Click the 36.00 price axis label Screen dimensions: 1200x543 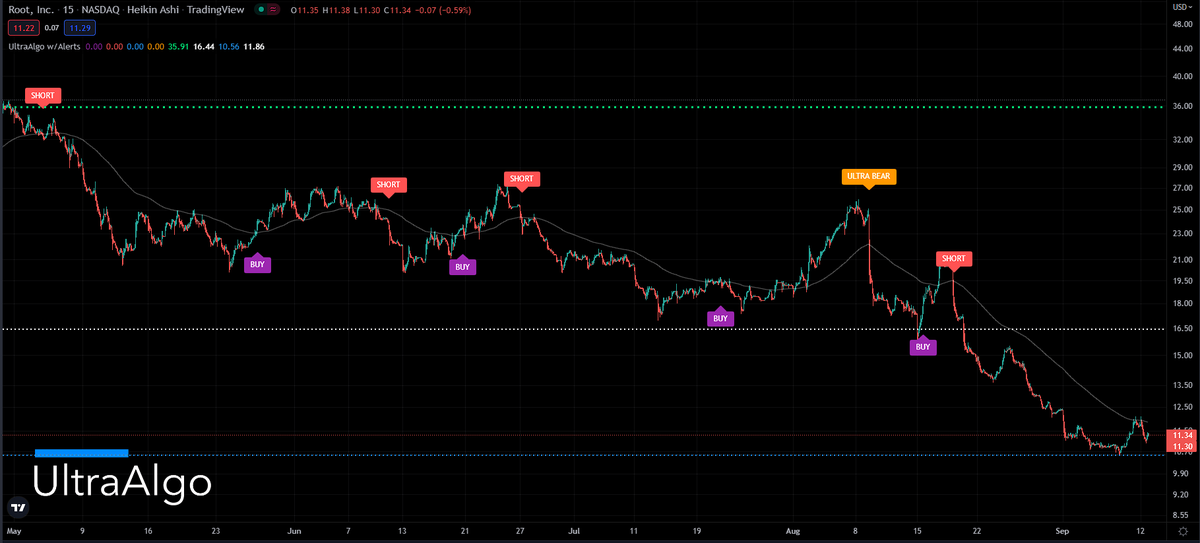(x=1182, y=107)
